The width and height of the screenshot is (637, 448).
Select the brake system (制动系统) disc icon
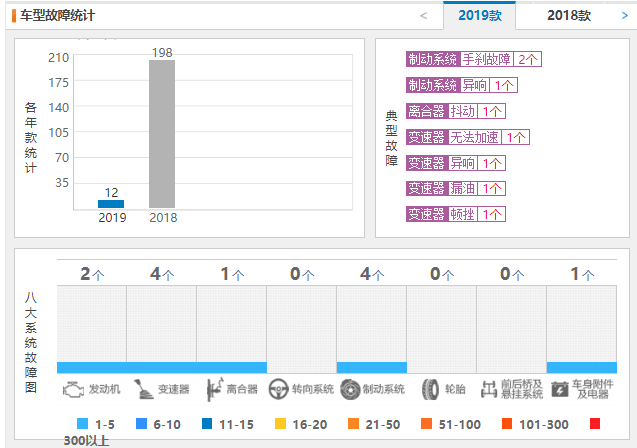pos(350,389)
